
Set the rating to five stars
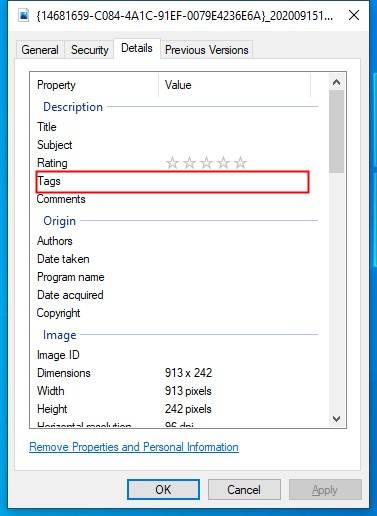click(x=240, y=163)
